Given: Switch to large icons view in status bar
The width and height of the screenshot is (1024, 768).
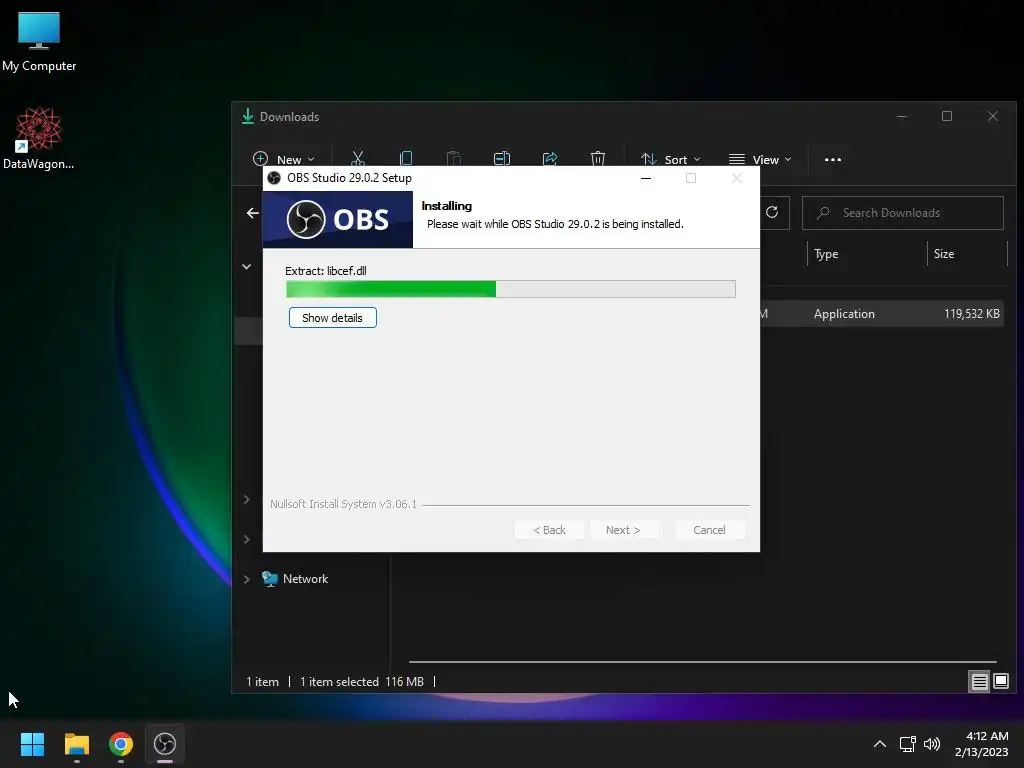Looking at the screenshot, I should pyautogui.click(x=1000, y=682).
